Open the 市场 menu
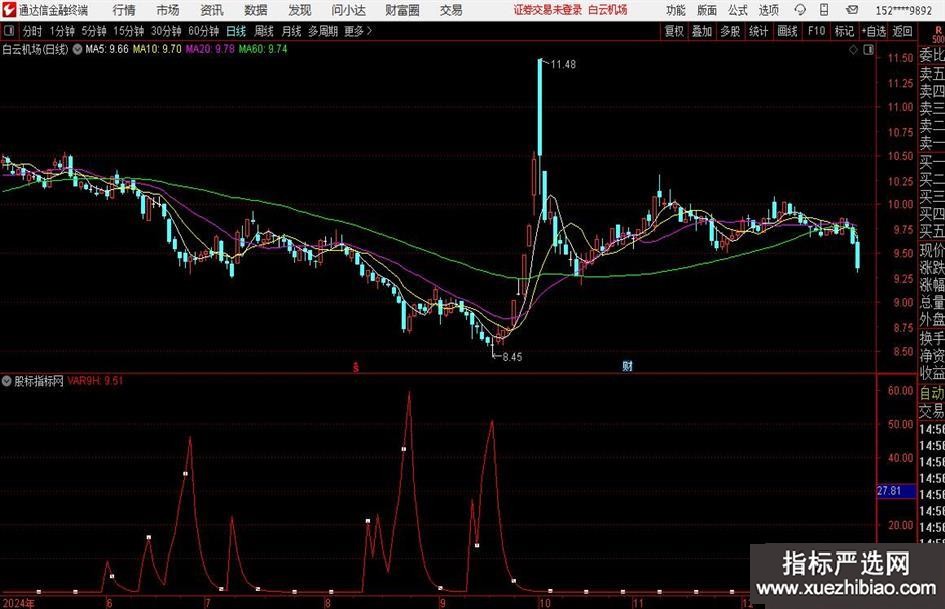Image resolution: width=945 pixels, height=609 pixels. click(168, 10)
